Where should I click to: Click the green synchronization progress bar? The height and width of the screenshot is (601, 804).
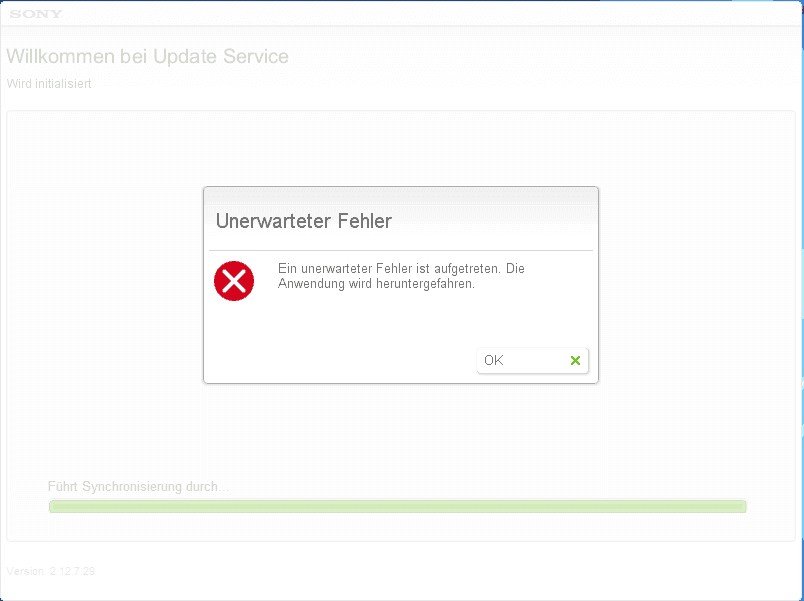click(397, 507)
